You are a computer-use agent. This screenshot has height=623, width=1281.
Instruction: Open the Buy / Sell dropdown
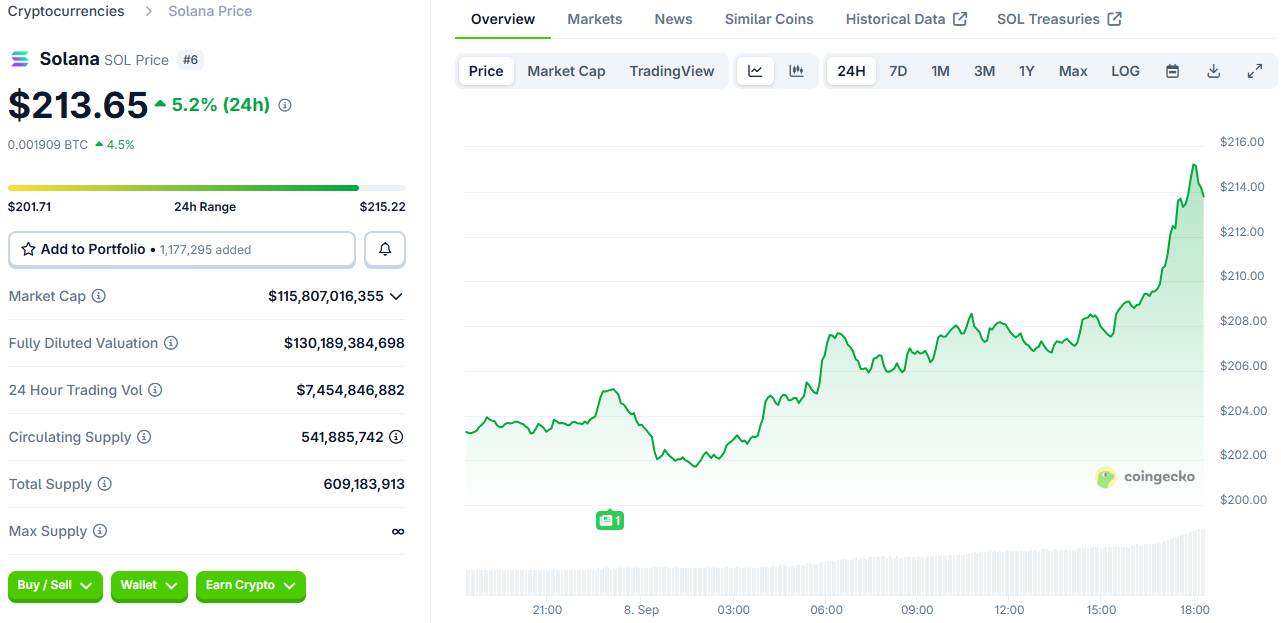click(x=55, y=586)
